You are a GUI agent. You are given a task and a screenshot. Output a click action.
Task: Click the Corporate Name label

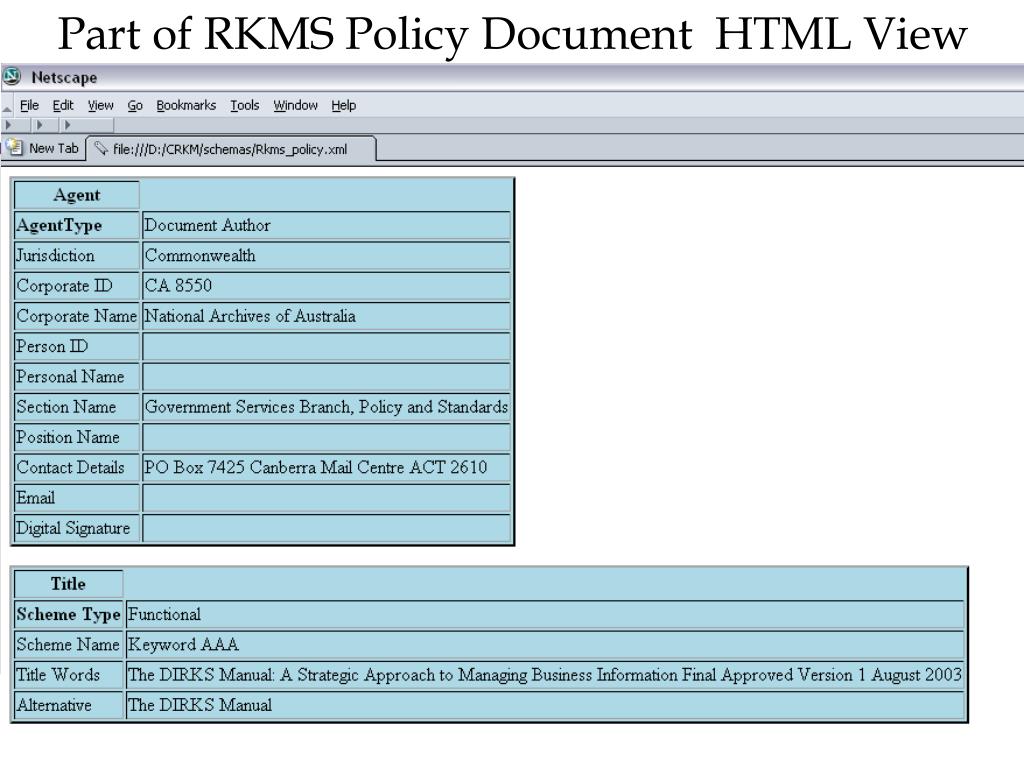pos(76,316)
